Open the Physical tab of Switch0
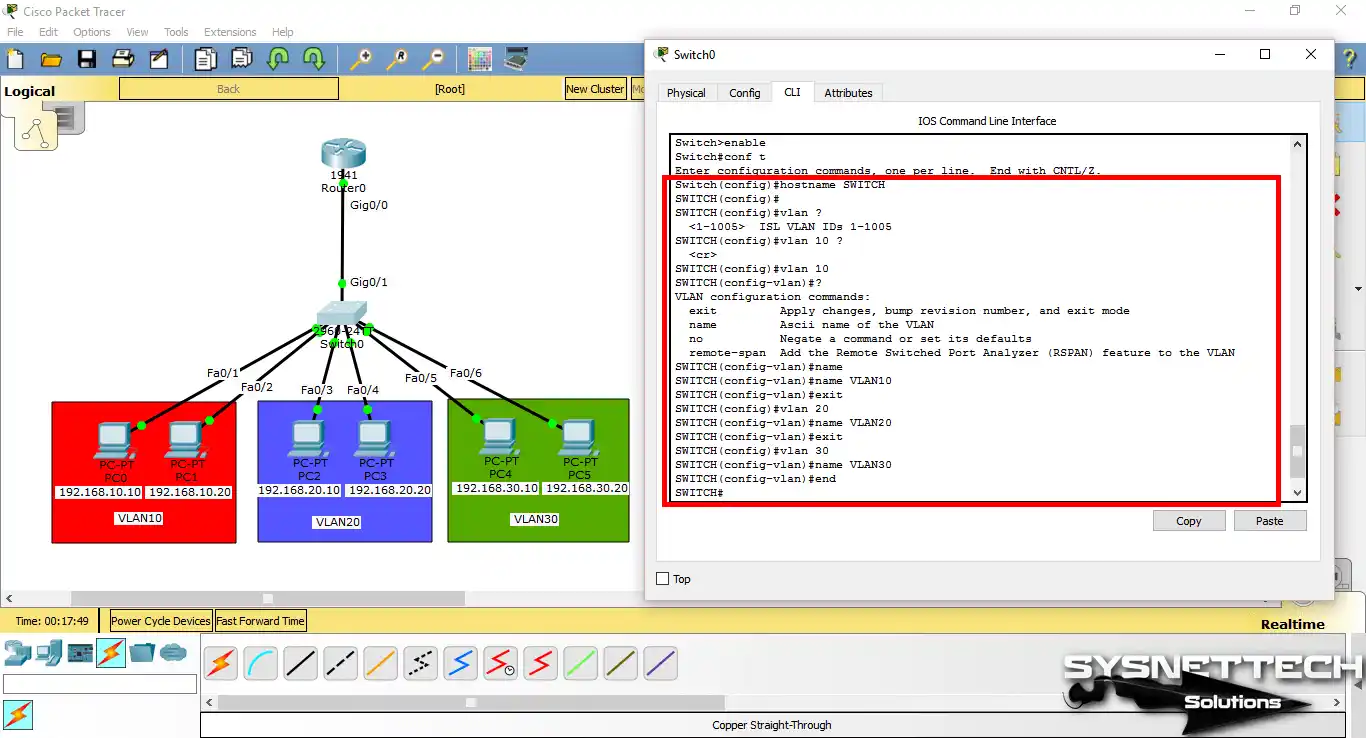This screenshot has height=738, width=1366. pyautogui.click(x=686, y=93)
